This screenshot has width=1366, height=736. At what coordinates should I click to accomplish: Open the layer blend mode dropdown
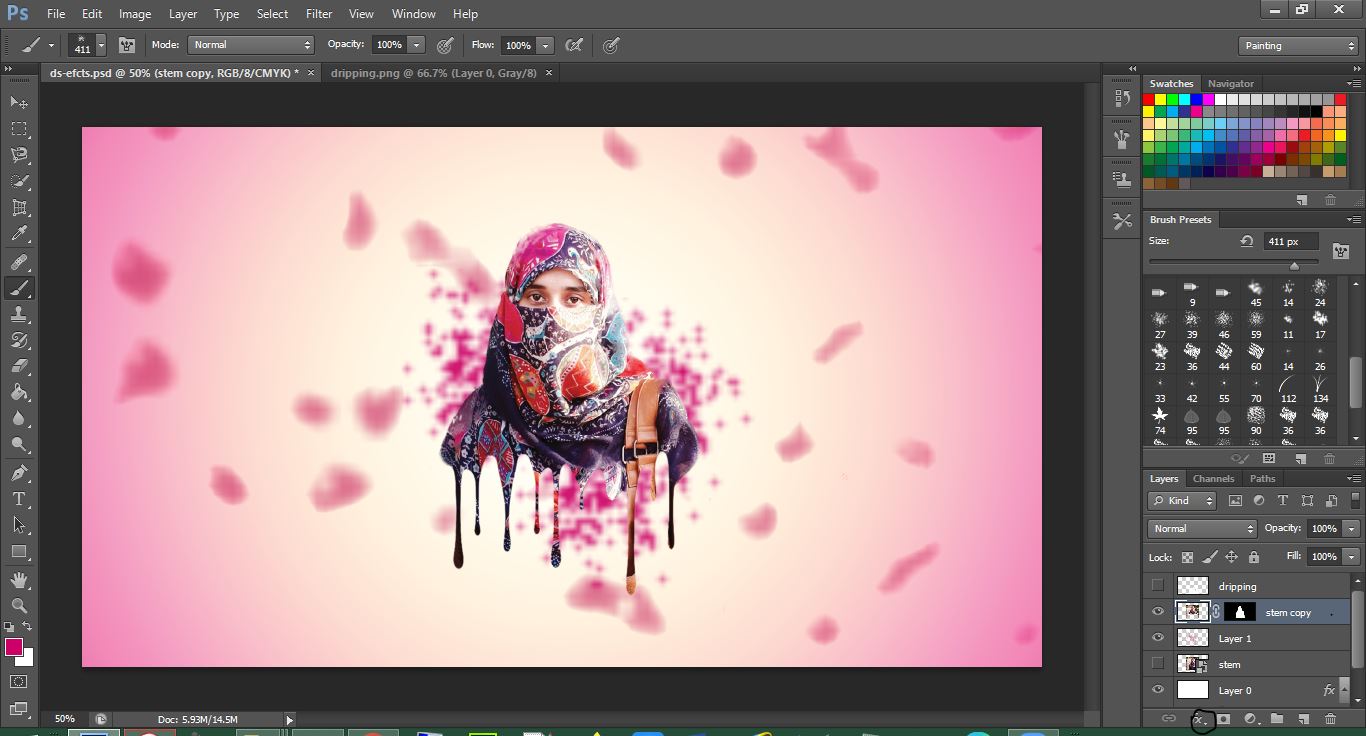click(1202, 529)
